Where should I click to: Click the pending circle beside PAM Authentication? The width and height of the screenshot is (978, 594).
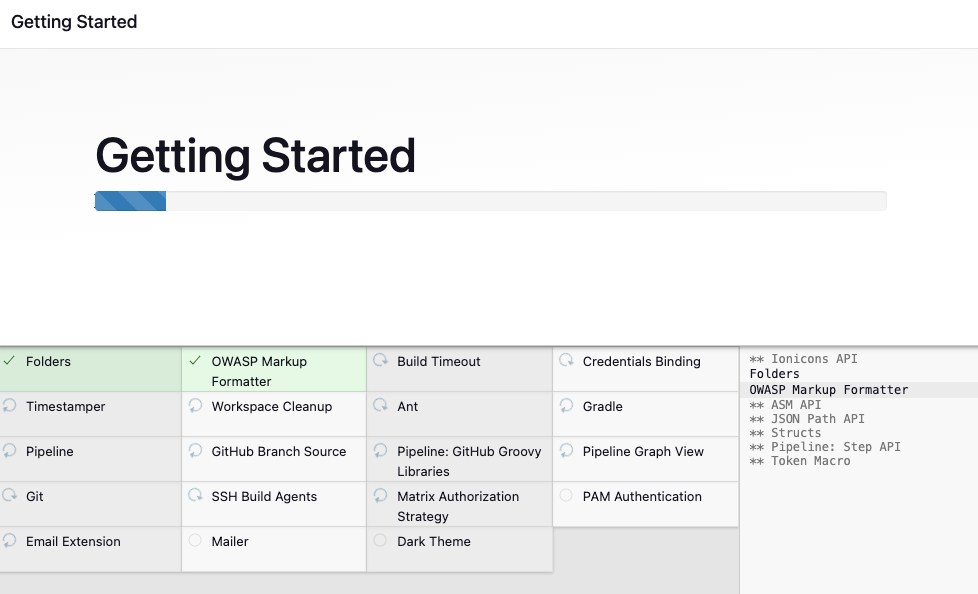[566, 496]
